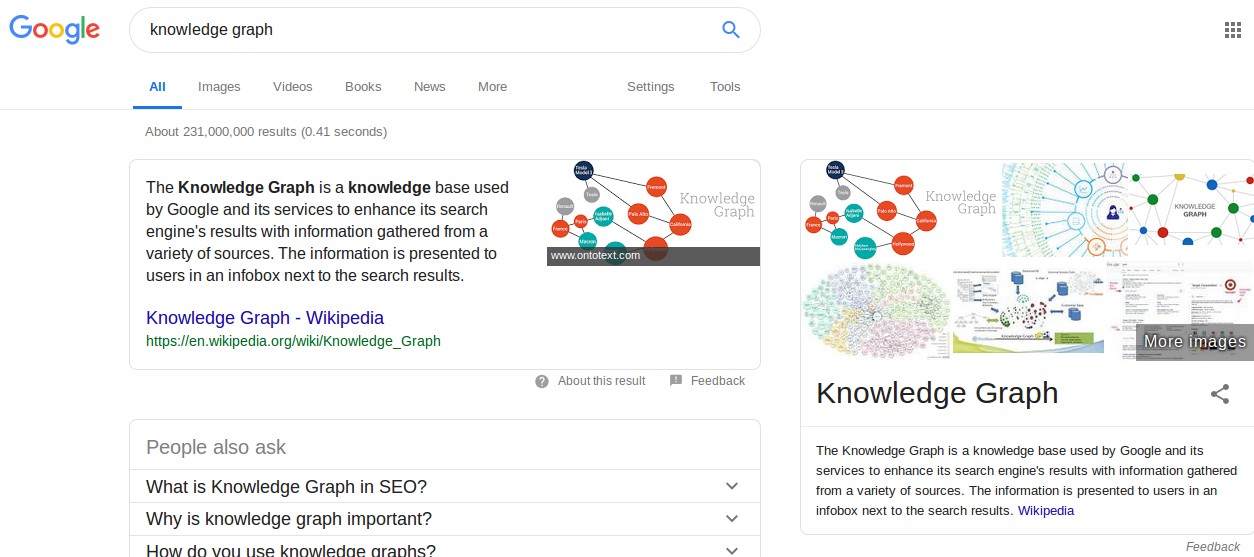Click the More images overlay button

pyautogui.click(x=1195, y=341)
